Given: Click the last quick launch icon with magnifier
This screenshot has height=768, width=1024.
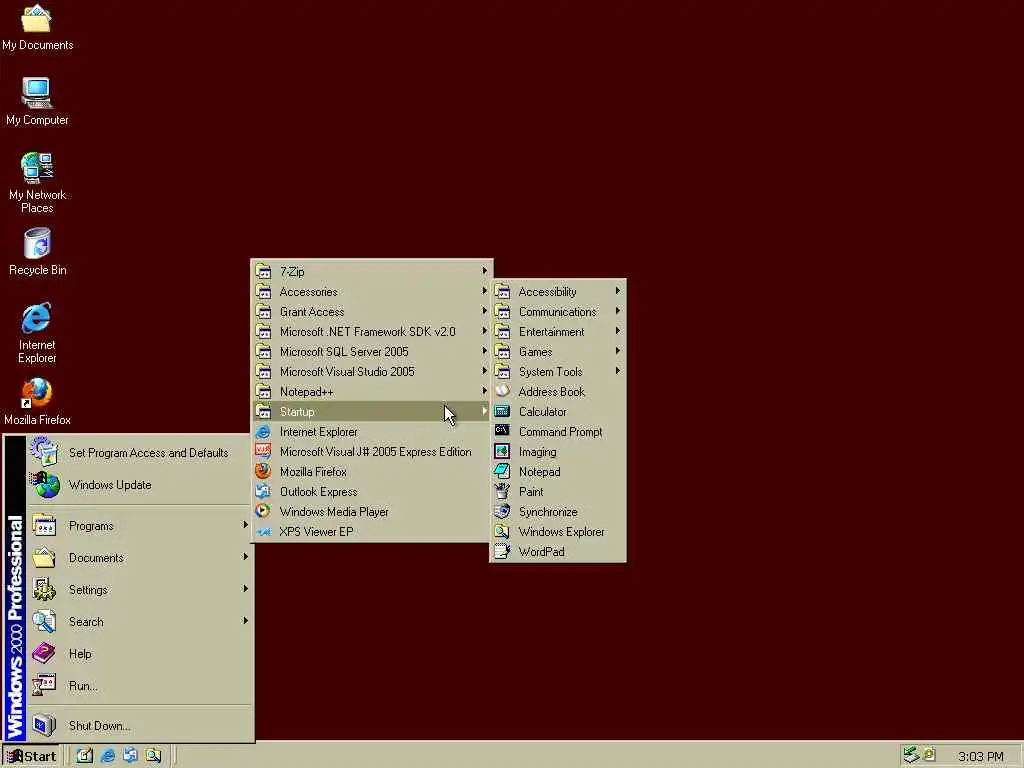Looking at the screenshot, I should (x=153, y=756).
